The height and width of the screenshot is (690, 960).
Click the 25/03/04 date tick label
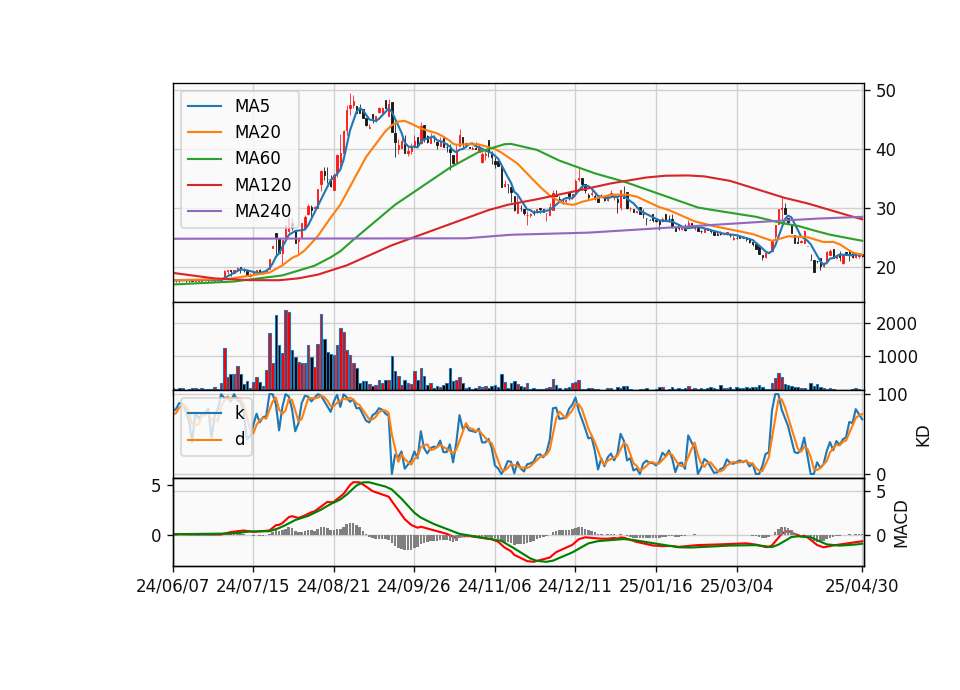click(737, 587)
